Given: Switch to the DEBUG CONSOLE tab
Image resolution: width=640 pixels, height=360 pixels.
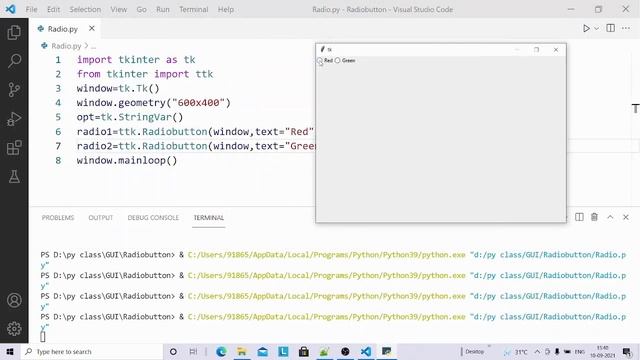Looking at the screenshot, I should coord(153,218).
